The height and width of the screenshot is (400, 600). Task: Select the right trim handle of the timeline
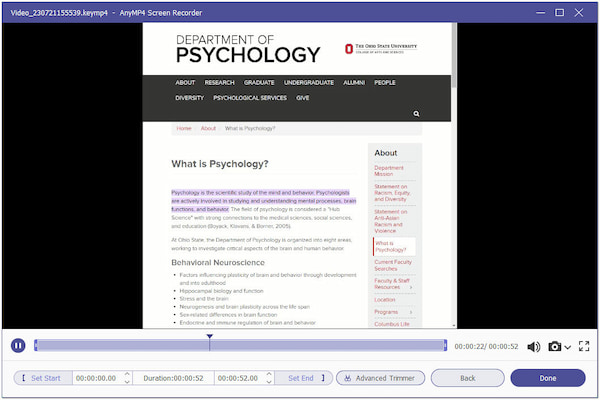pyautogui.click(x=445, y=346)
